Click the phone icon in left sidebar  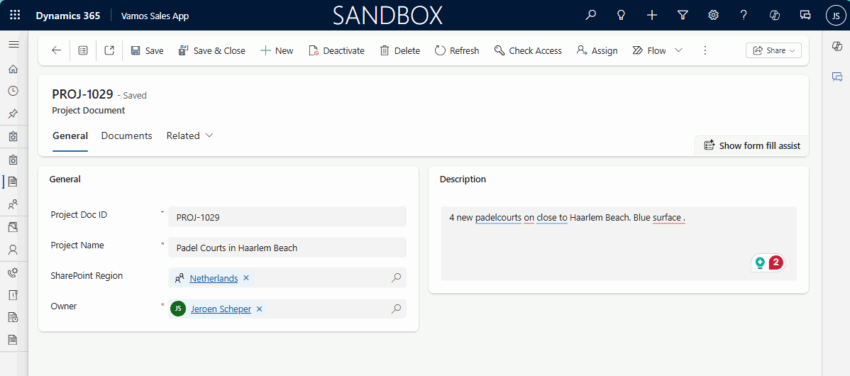[12, 273]
